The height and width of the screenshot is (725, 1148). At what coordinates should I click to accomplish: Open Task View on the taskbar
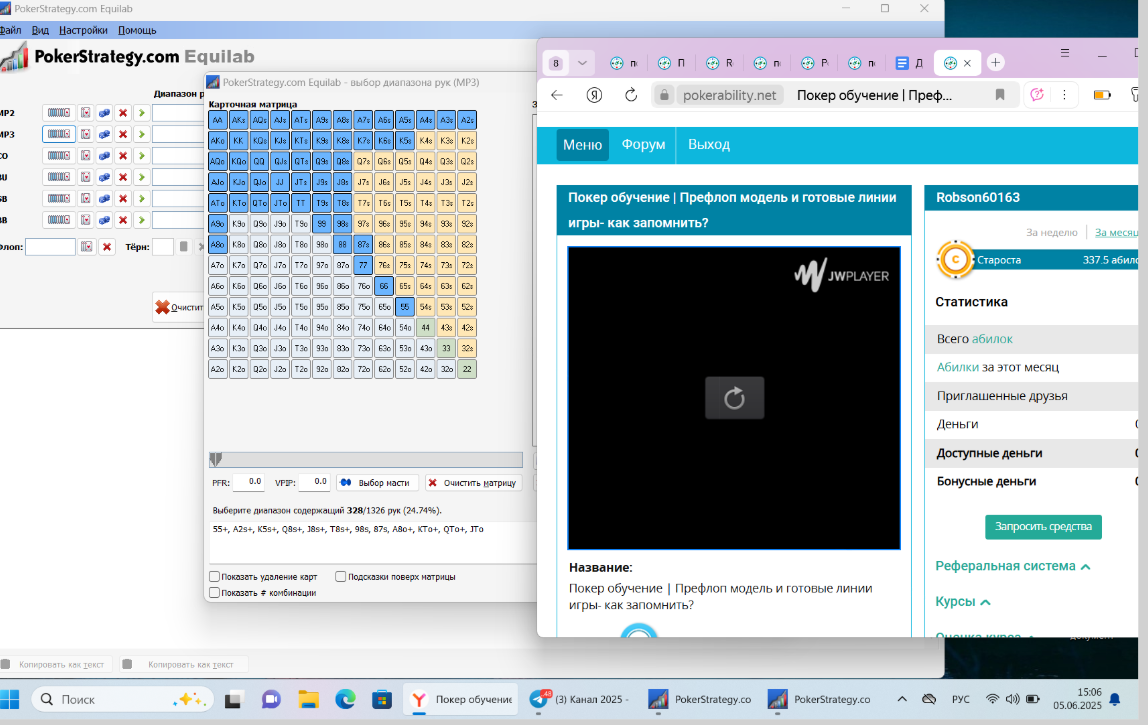tap(233, 699)
